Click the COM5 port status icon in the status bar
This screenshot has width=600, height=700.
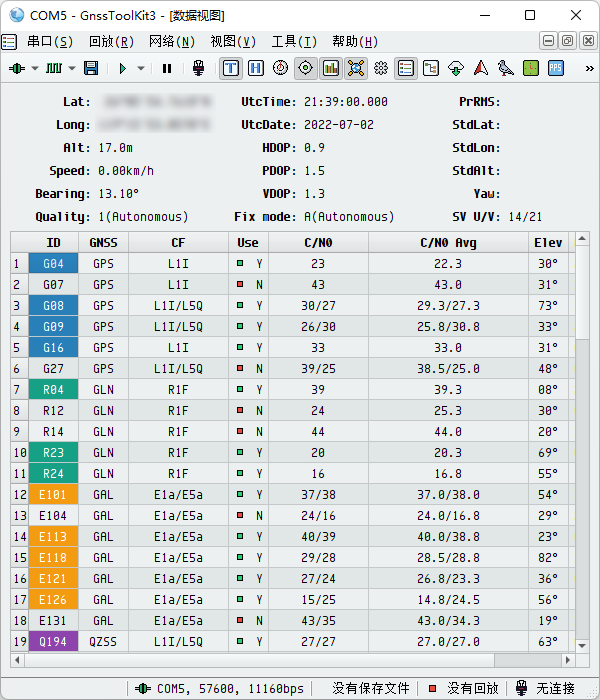tap(142, 688)
